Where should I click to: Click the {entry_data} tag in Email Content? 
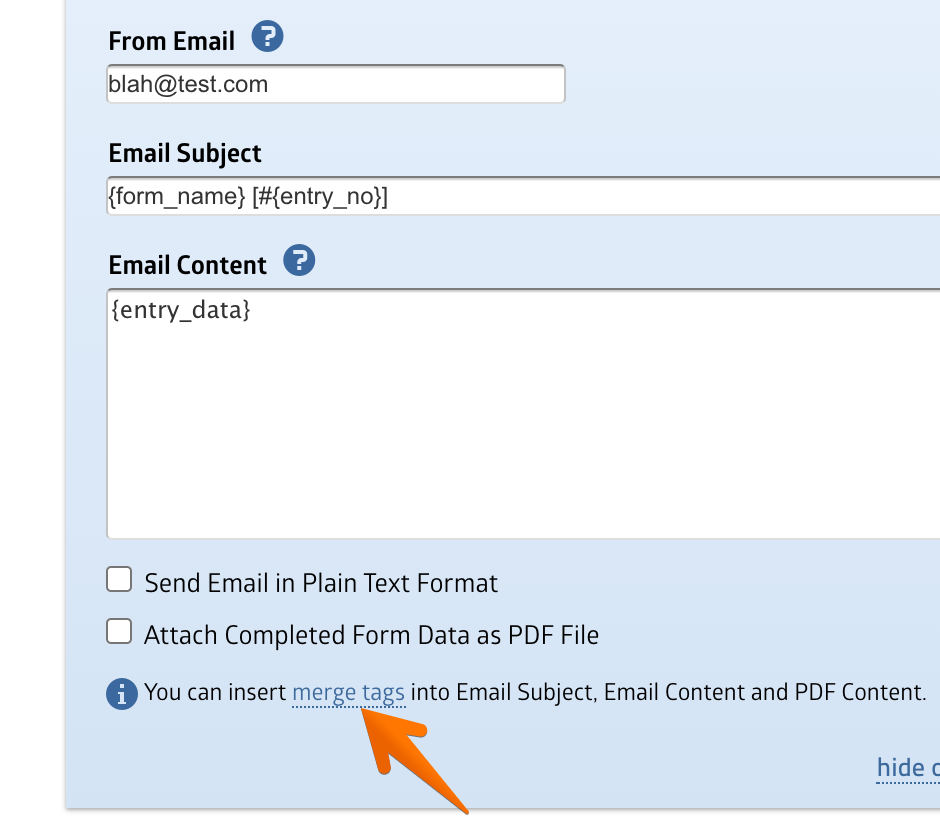click(181, 311)
